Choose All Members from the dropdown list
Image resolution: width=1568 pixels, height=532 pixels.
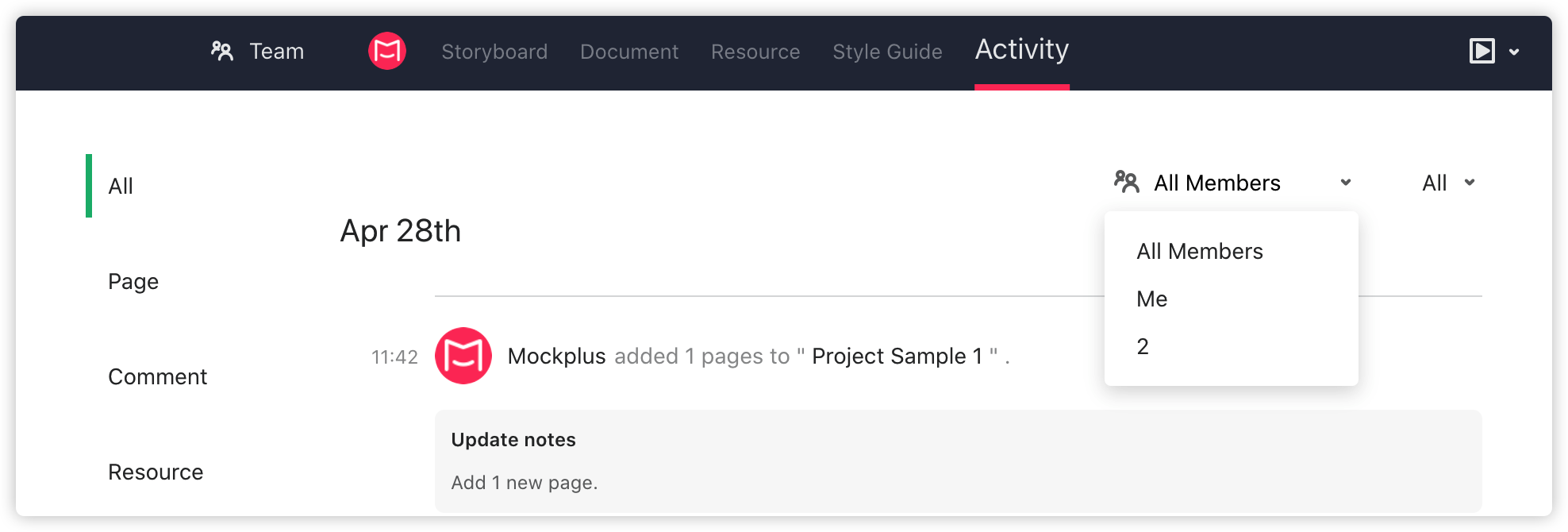pos(1199,252)
